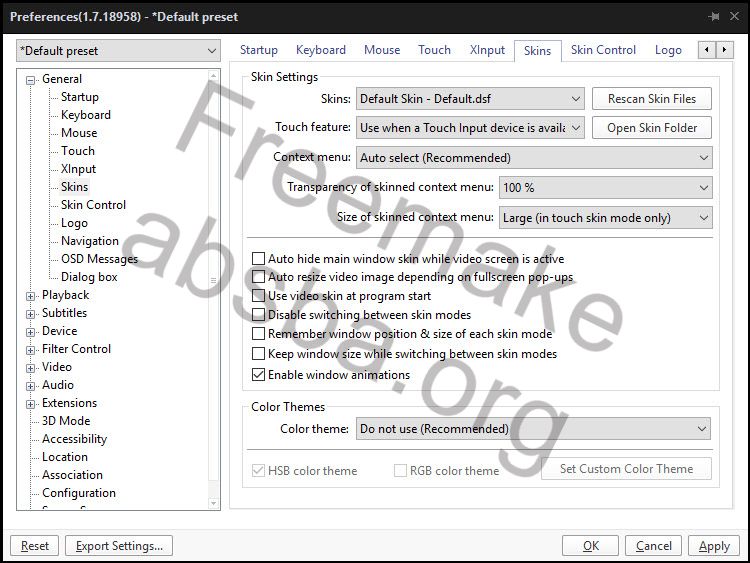The image size is (750, 563).
Task: Select Location in the settings tree
Action: coord(65,457)
